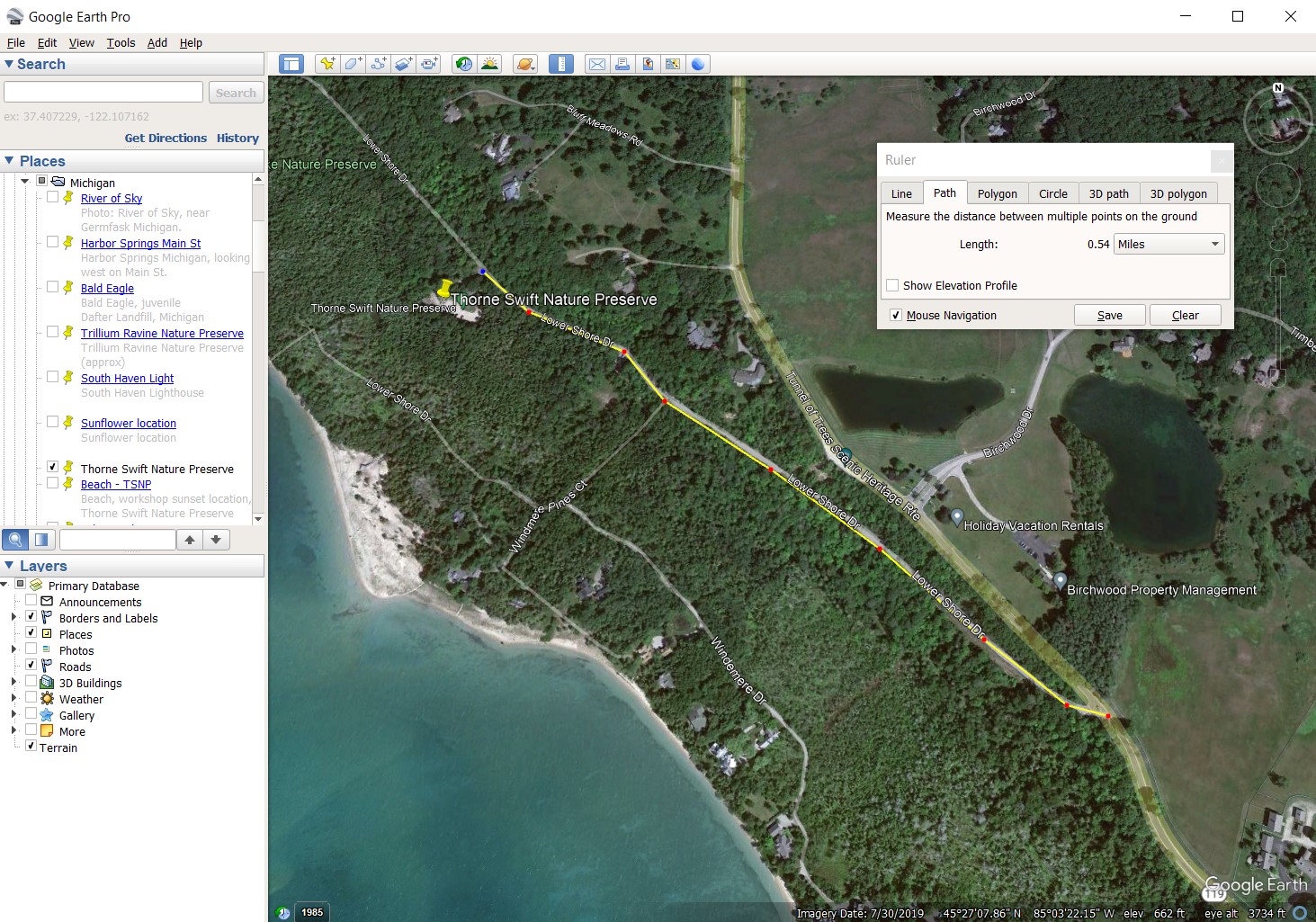Viewport: 1316px width, 922px height.
Task: Click View in Google Maps icon
Action: pos(673,64)
